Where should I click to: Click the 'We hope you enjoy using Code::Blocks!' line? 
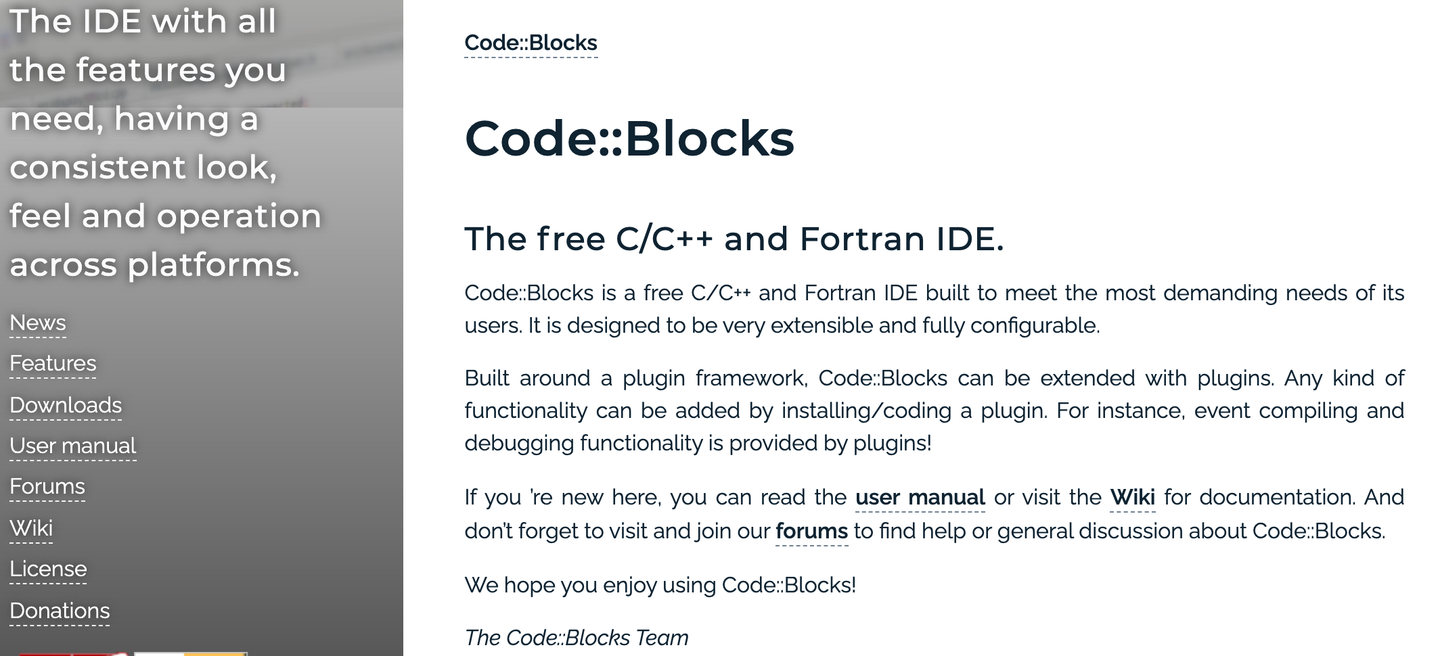point(660,585)
